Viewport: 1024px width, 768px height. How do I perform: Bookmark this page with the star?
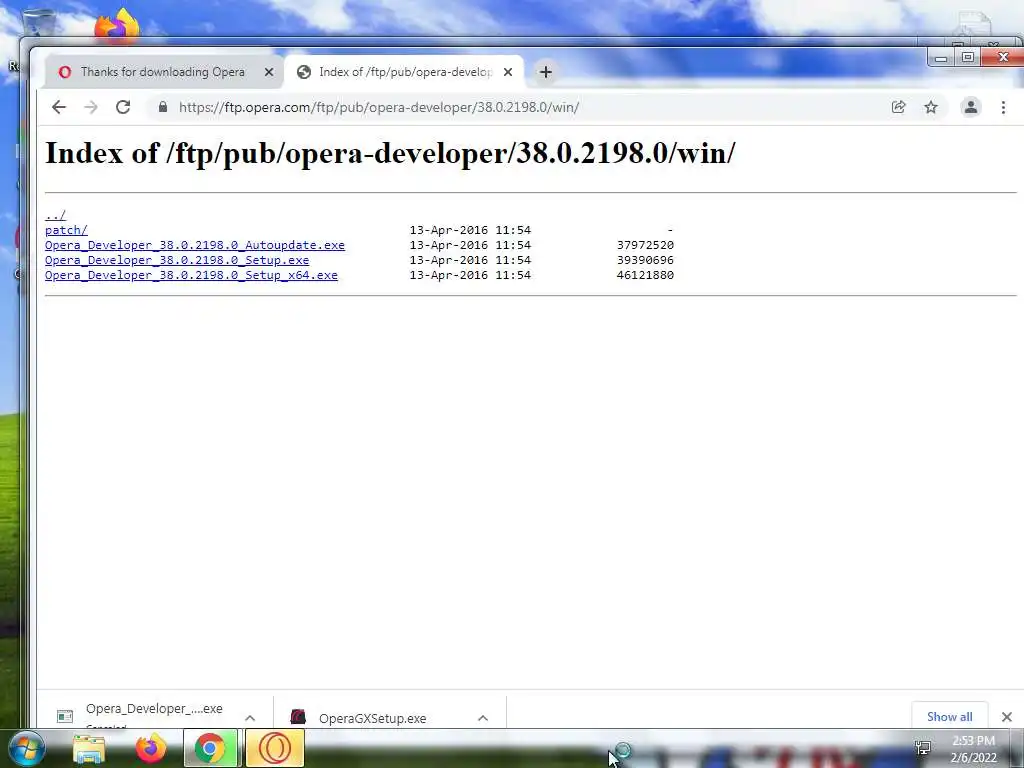coord(931,107)
